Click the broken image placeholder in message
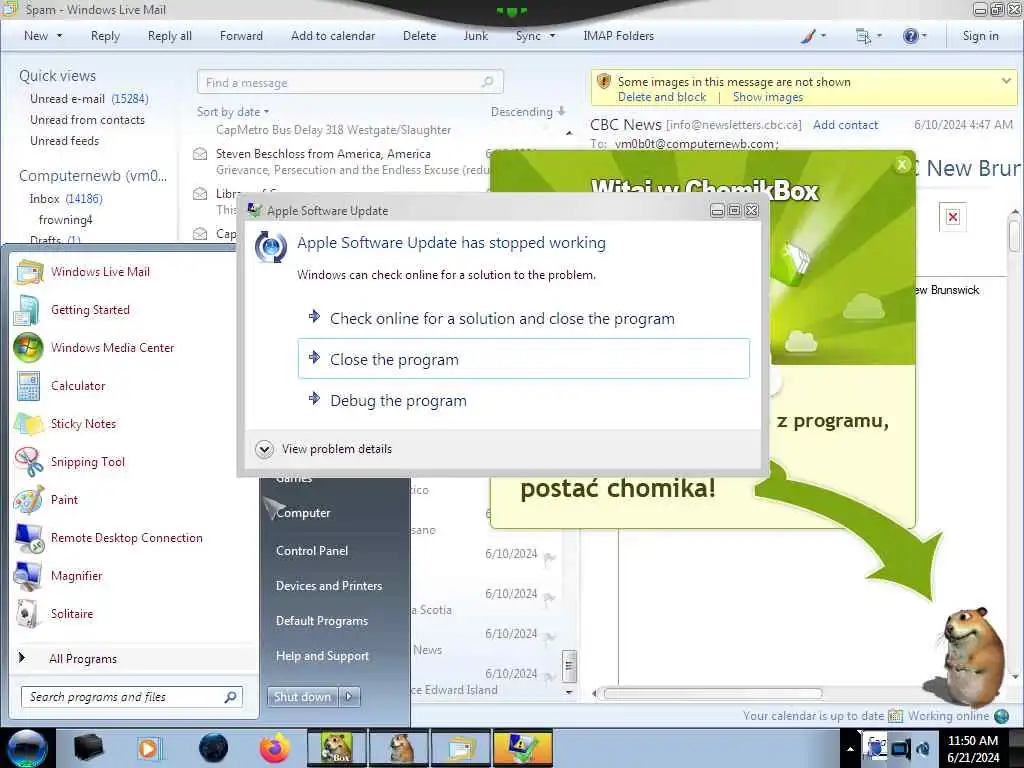Viewport: 1024px width, 768px height. tap(953, 217)
